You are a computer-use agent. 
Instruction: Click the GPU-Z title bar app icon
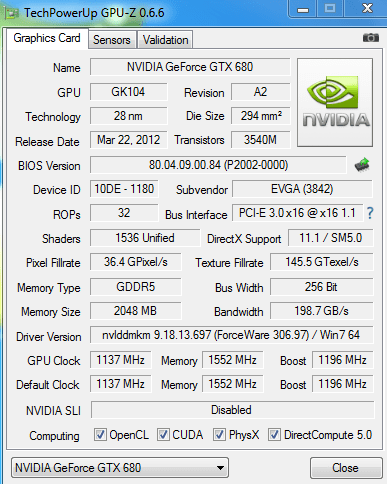12,13
